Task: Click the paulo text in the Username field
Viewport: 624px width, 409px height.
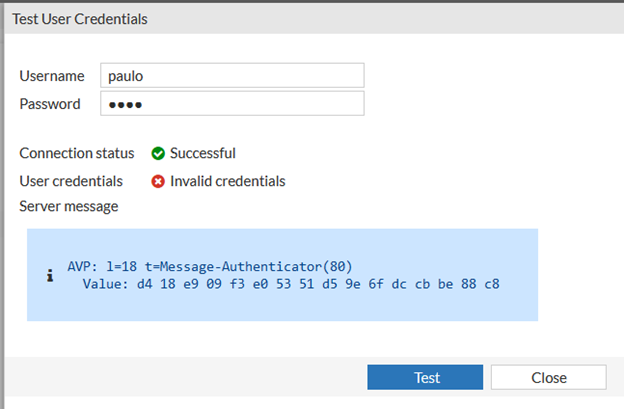Action: tap(126, 75)
